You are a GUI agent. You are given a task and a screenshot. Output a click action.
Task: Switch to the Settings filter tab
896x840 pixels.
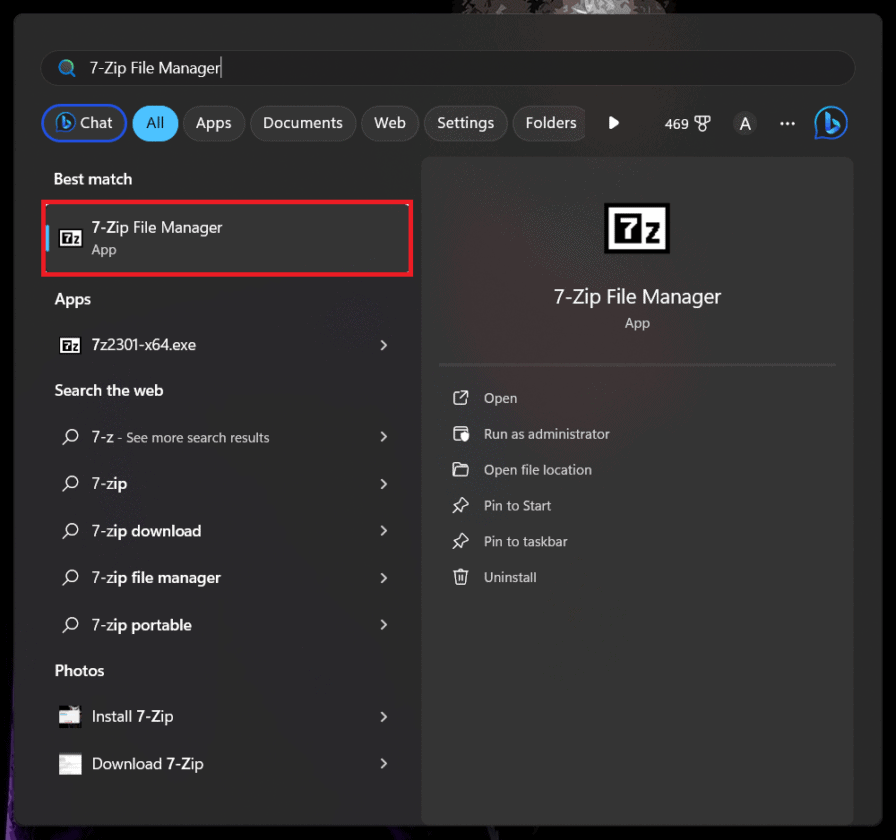[x=465, y=123]
